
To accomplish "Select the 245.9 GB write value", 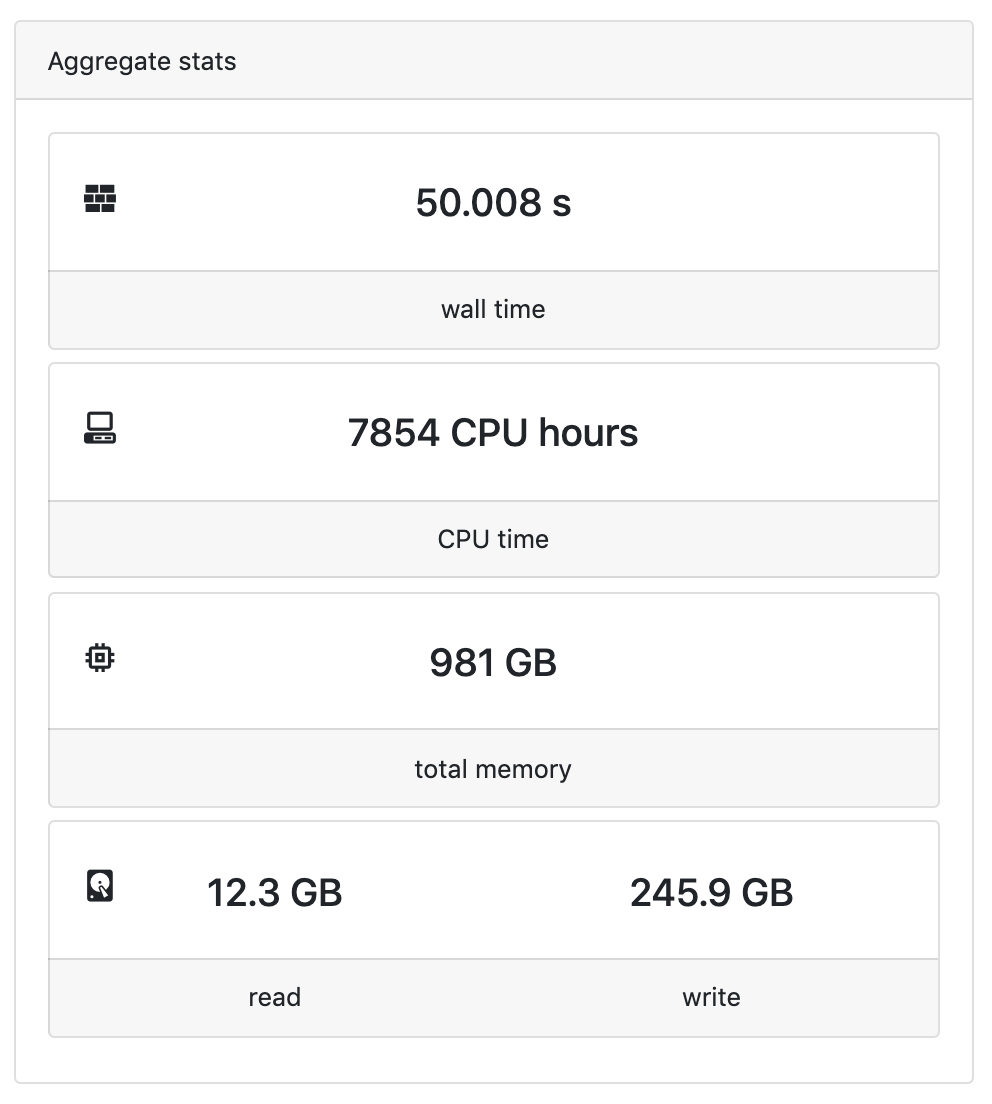I will pos(711,891).
